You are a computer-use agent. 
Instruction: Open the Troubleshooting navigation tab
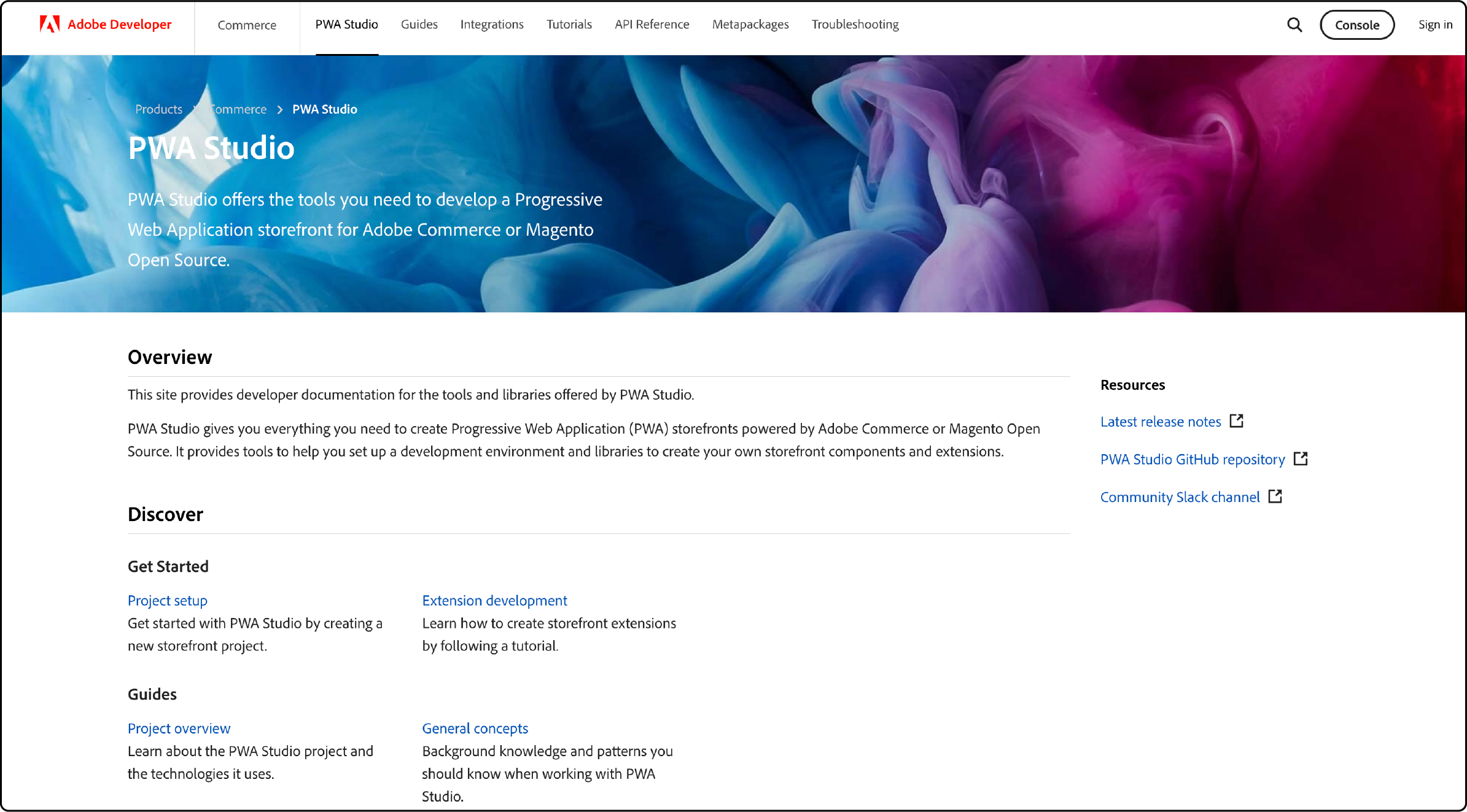pyautogui.click(x=855, y=25)
